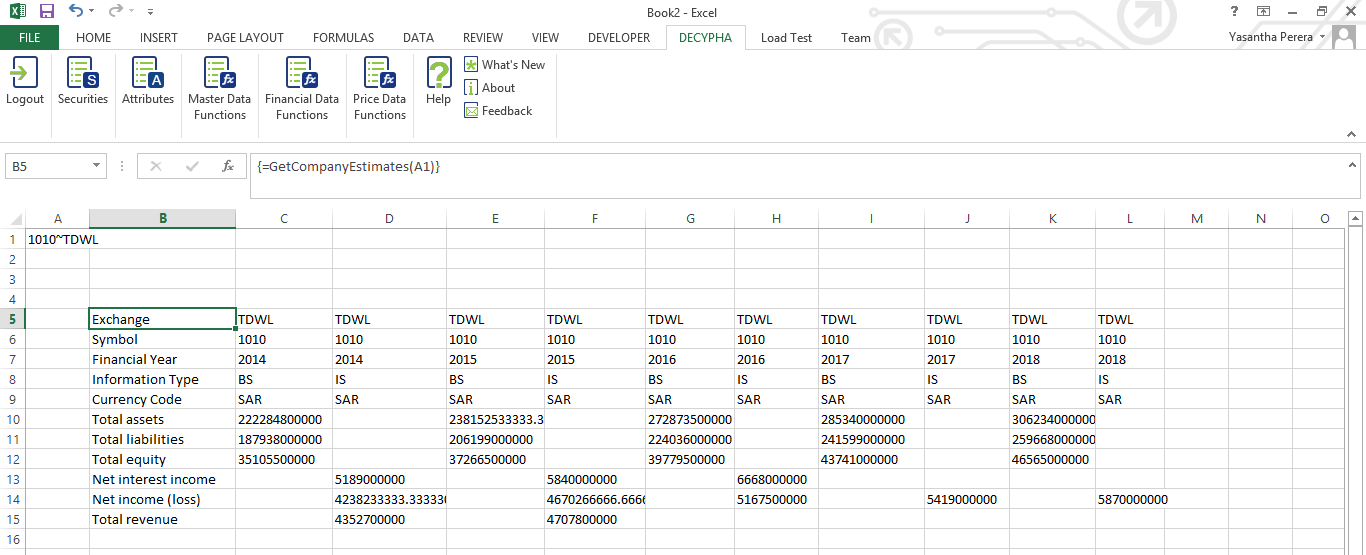Screen dimensions: 1366x555
Task: Switch to the VIEW tab
Action: [x=545, y=38]
